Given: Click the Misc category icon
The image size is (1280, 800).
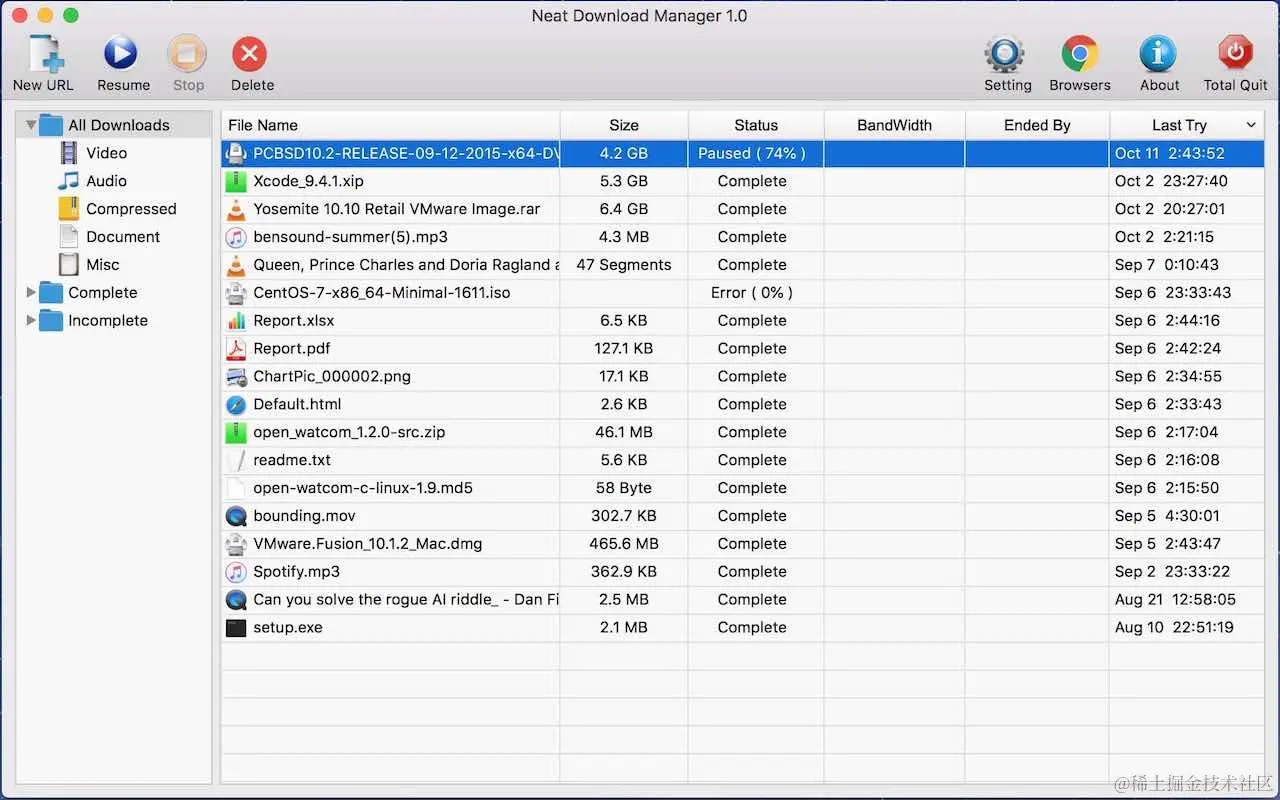Looking at the screenshot, I should [69, 265].
